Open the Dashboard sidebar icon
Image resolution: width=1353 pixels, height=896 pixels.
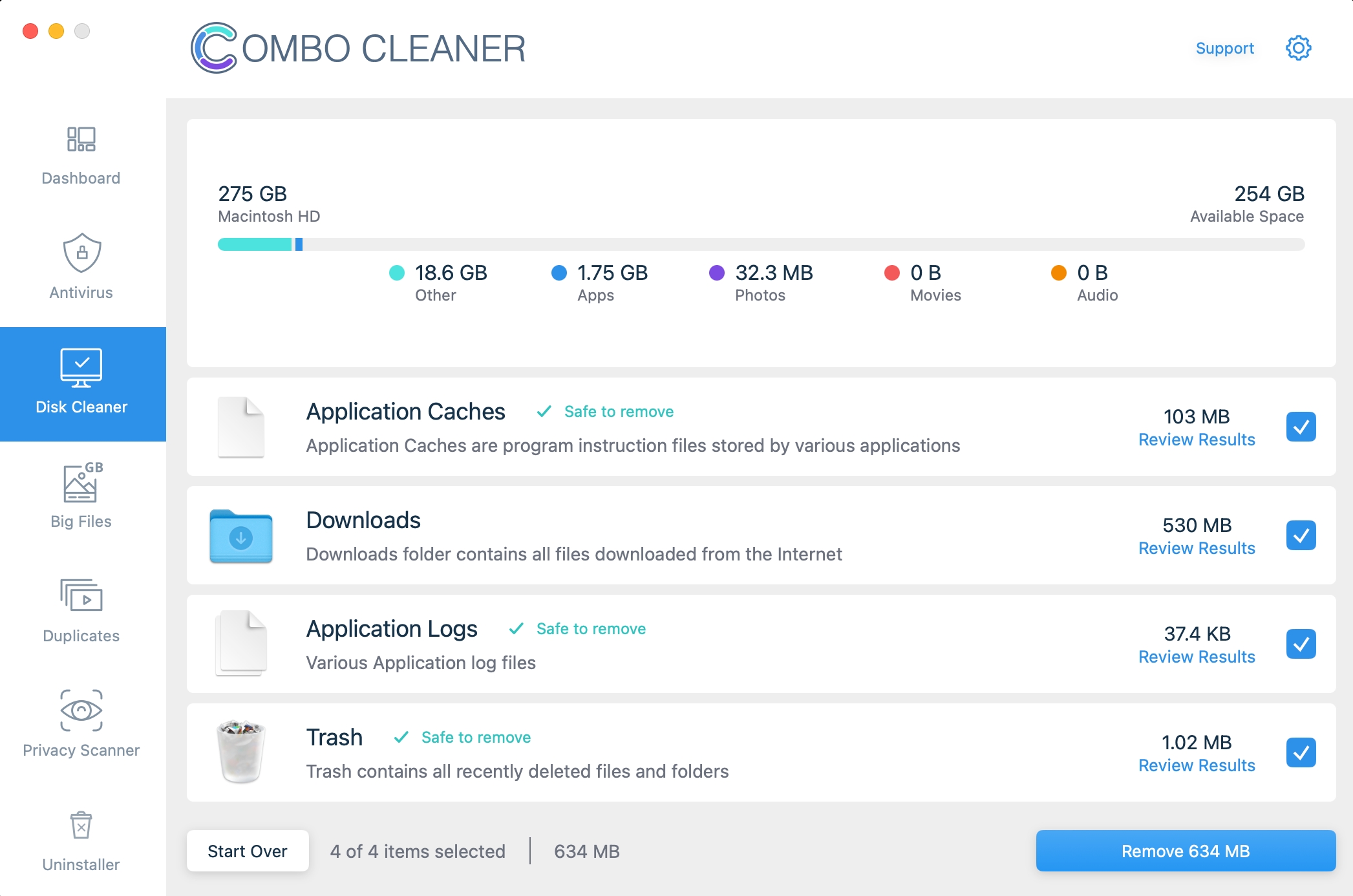[x=81, y=139]
